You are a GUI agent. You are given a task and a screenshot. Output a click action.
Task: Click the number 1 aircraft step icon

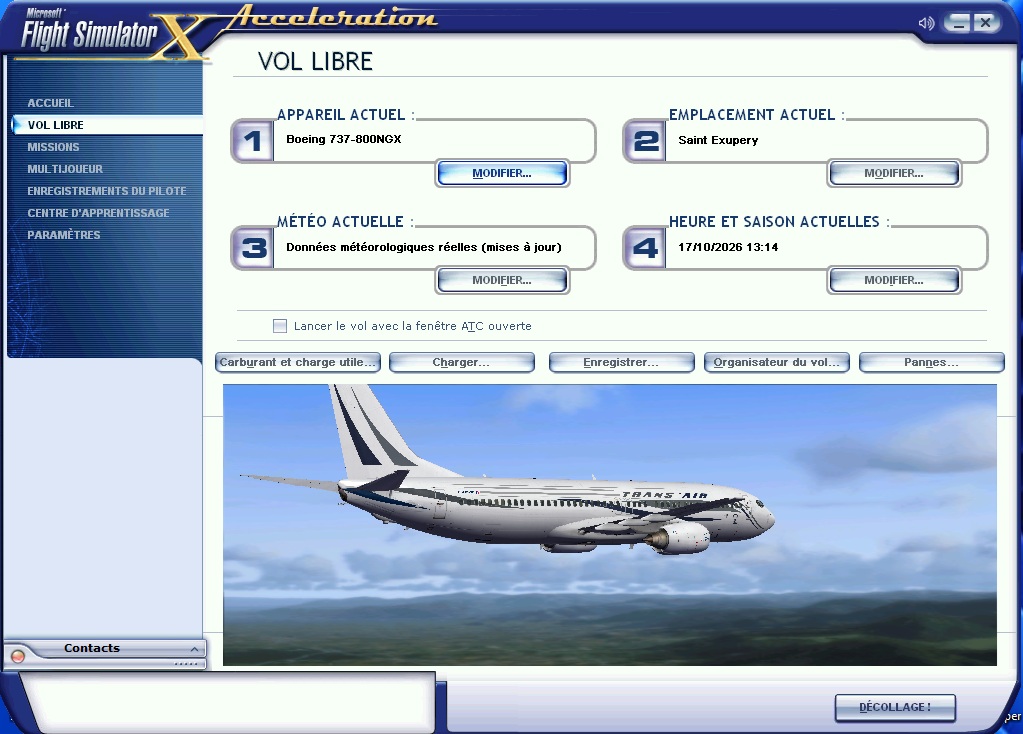(x=252, y=141)
